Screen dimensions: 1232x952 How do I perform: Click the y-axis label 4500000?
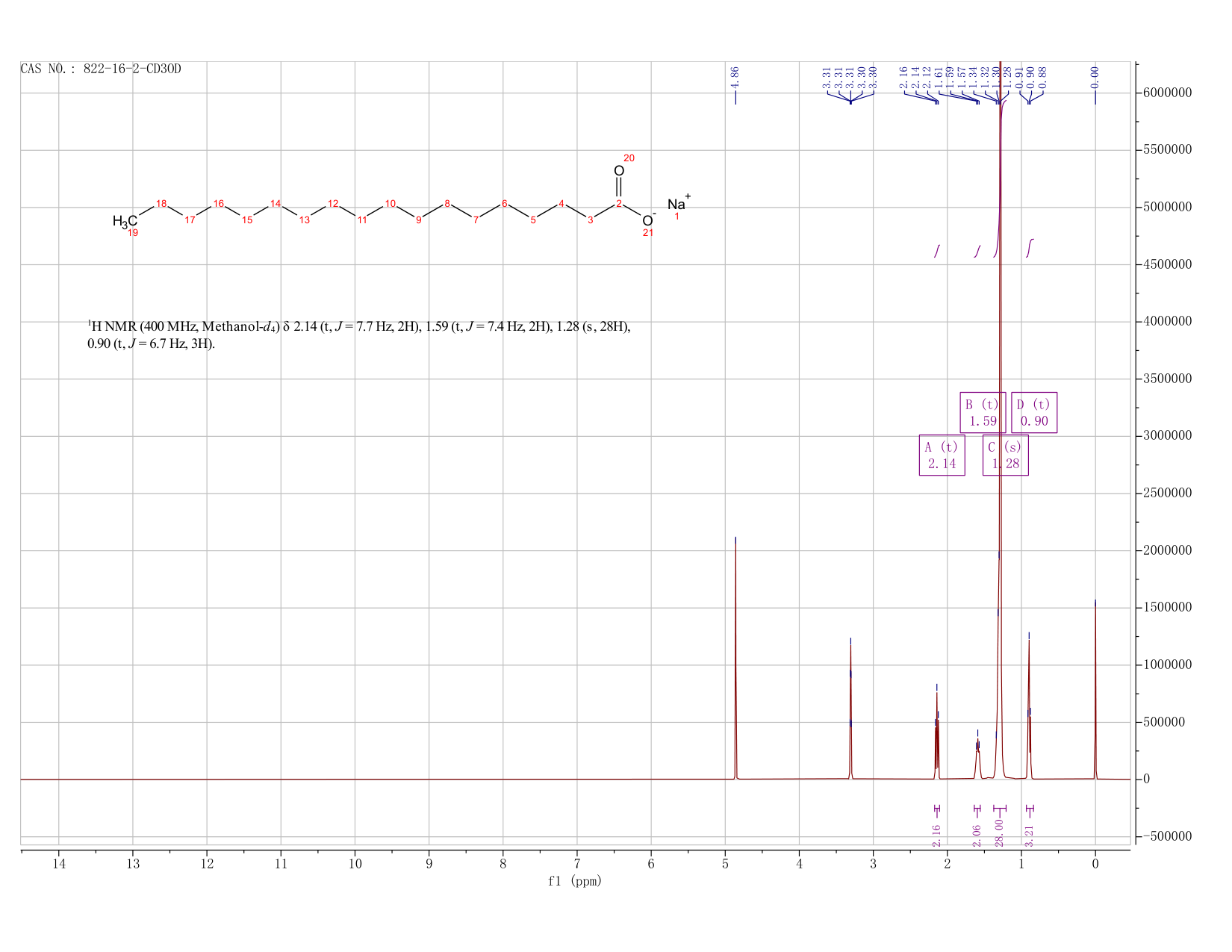point(1167,264)
